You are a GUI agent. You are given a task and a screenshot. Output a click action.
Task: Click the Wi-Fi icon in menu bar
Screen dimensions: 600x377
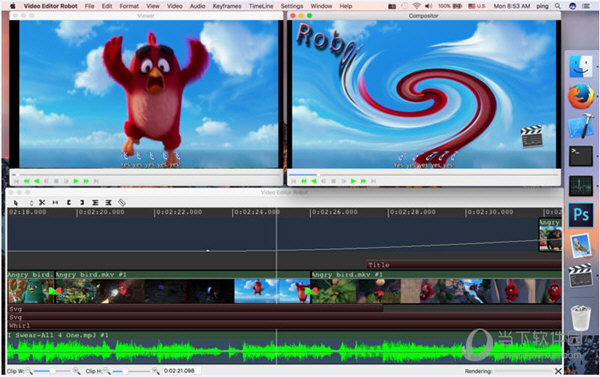(417, 6)
